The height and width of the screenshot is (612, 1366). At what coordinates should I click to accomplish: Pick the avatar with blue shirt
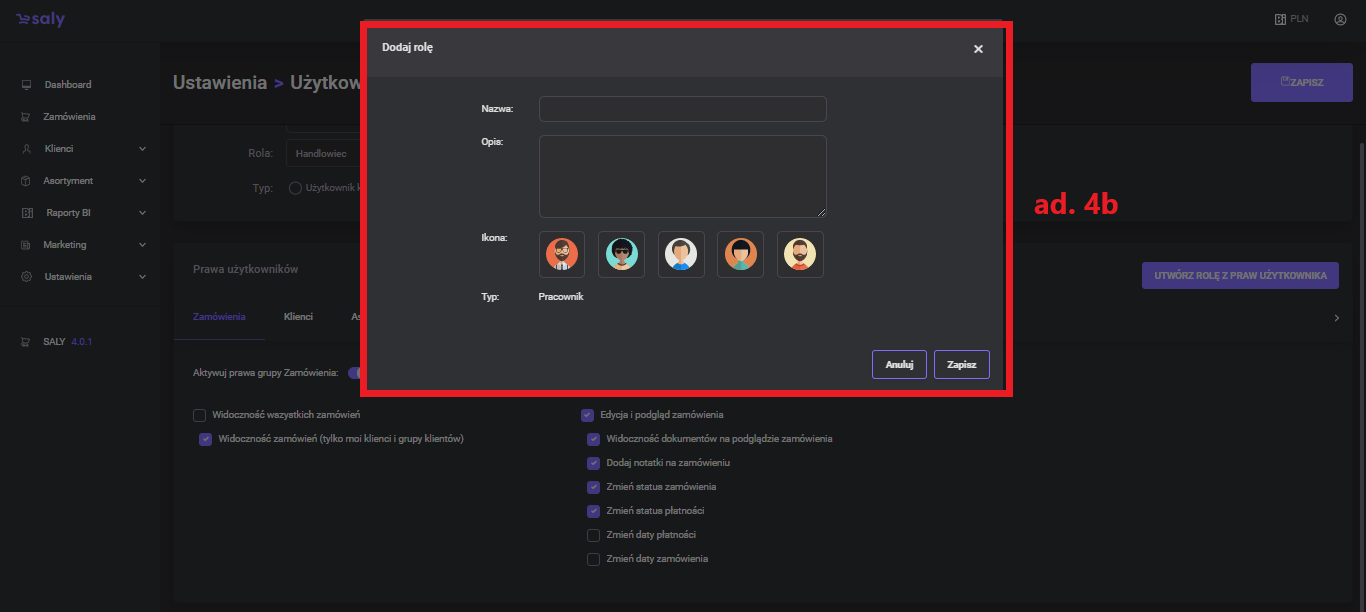pos(681,255)
